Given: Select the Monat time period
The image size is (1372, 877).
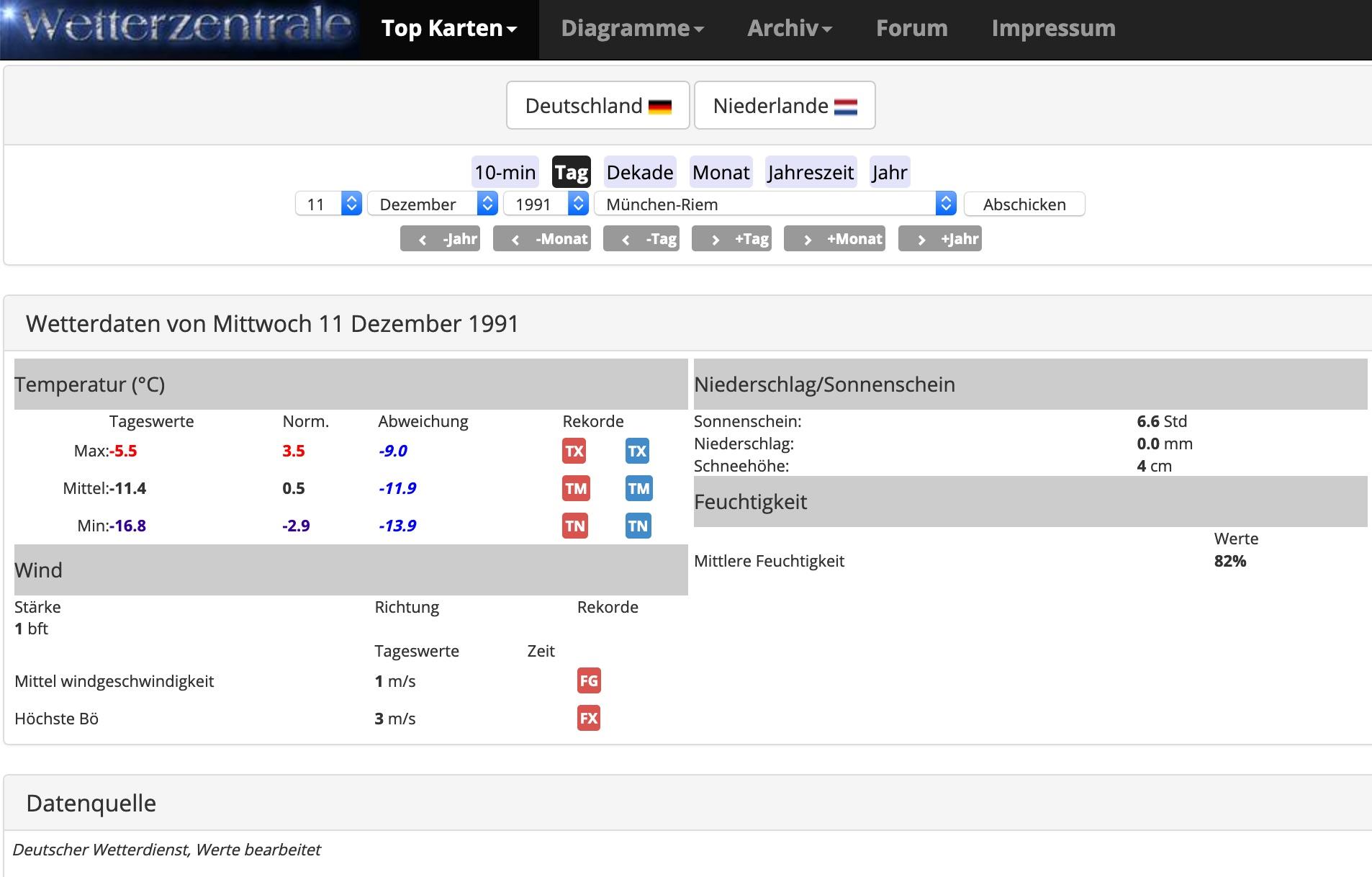Looking at the screenshot, I should [721, 173].
